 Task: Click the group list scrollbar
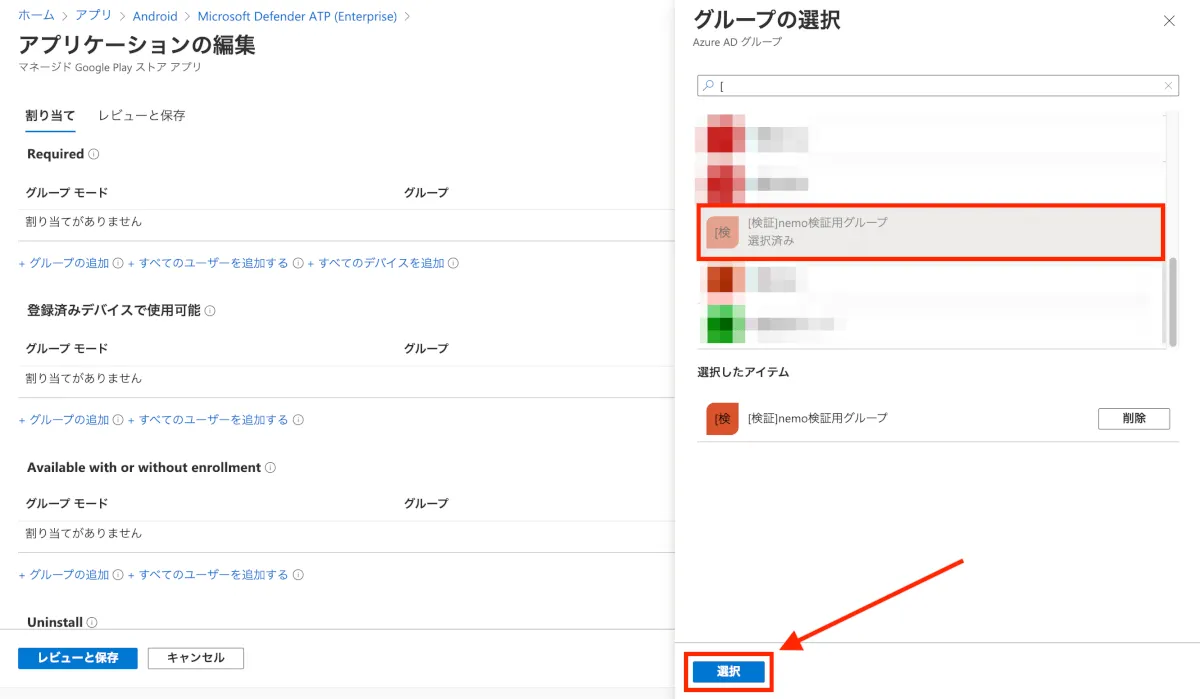click(1173, 300)
